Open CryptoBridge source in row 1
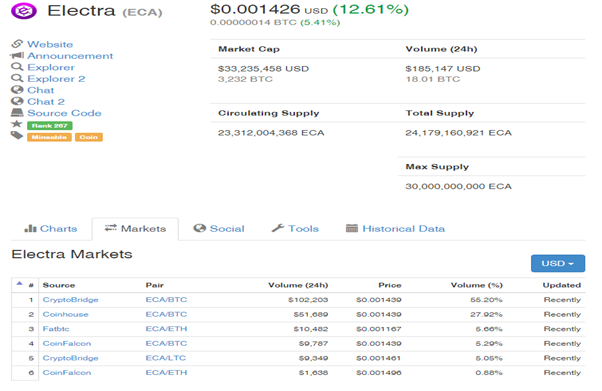This screenshot has height=391, width=602. click(x=70, y=300)
